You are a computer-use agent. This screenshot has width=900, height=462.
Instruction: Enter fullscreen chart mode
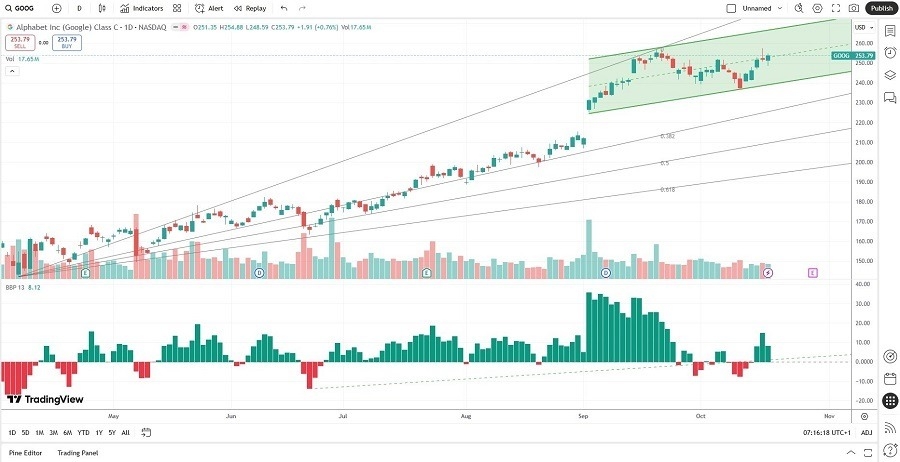tap(835, 8)
